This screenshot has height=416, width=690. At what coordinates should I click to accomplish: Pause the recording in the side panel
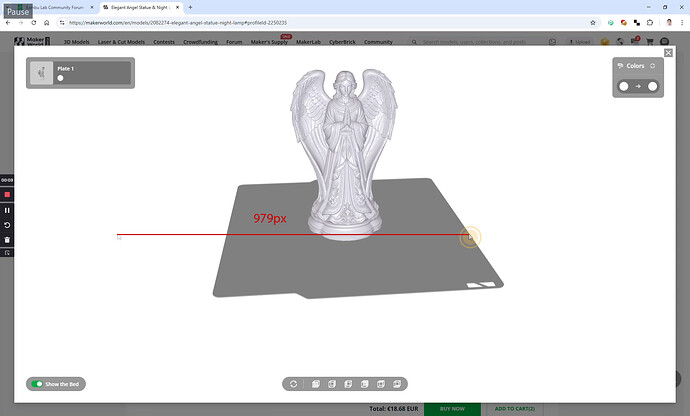7,210
